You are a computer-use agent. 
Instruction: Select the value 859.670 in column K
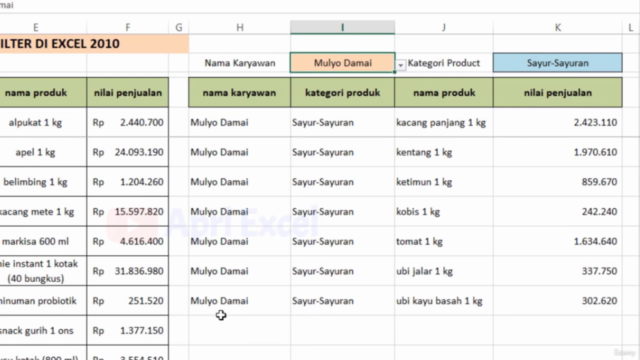tap(558, 182)
